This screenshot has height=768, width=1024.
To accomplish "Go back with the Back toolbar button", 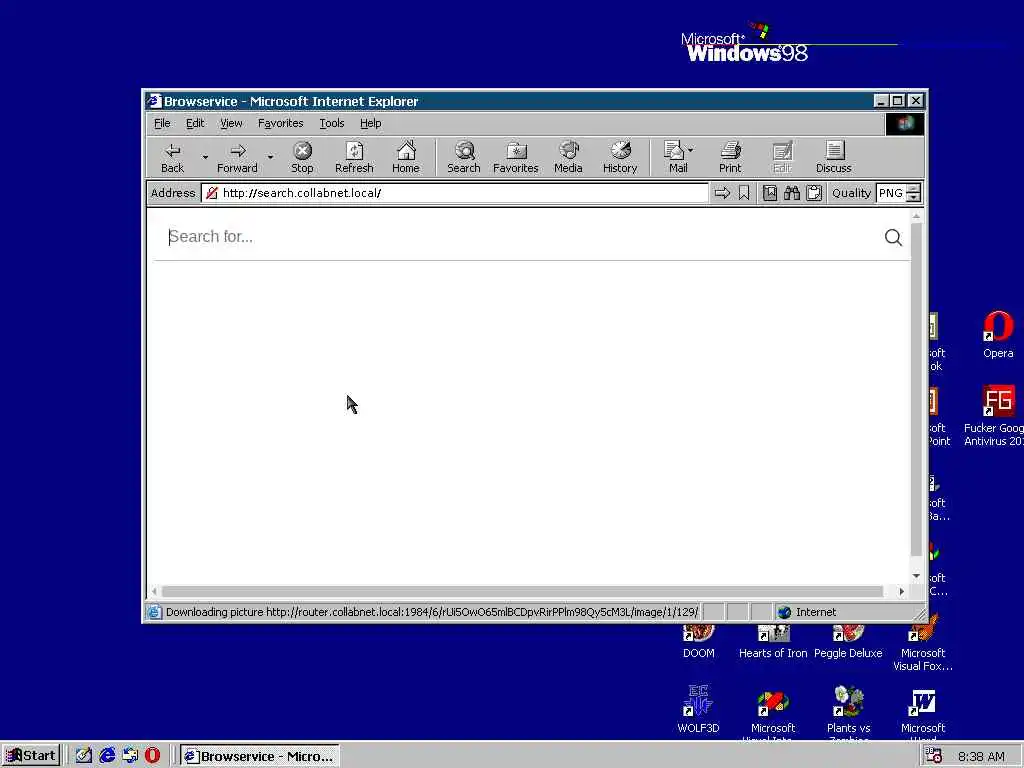I will pyautogui.click(x=172, y=158).
